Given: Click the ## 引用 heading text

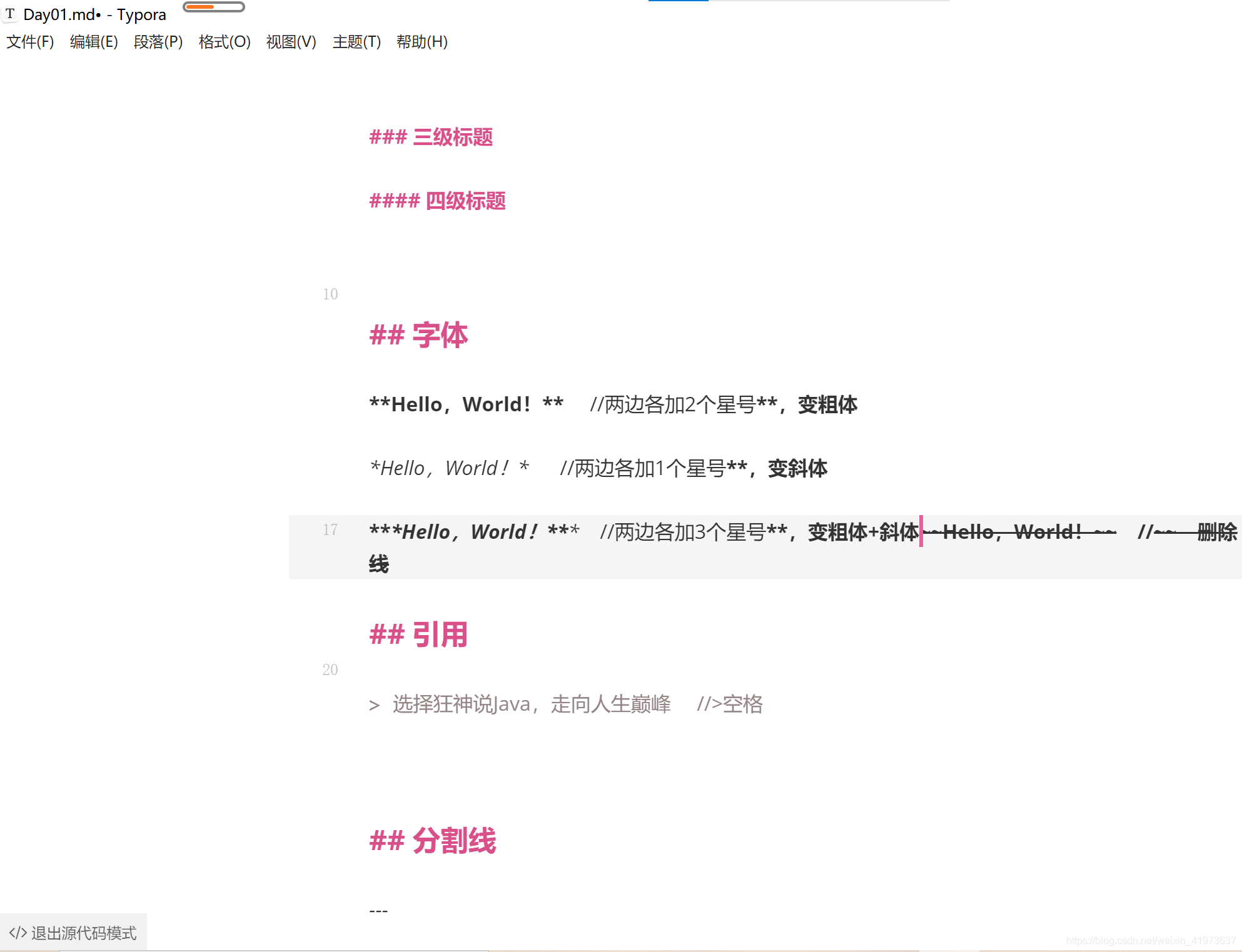Looking at the screenshot, I should pos(418,634).
